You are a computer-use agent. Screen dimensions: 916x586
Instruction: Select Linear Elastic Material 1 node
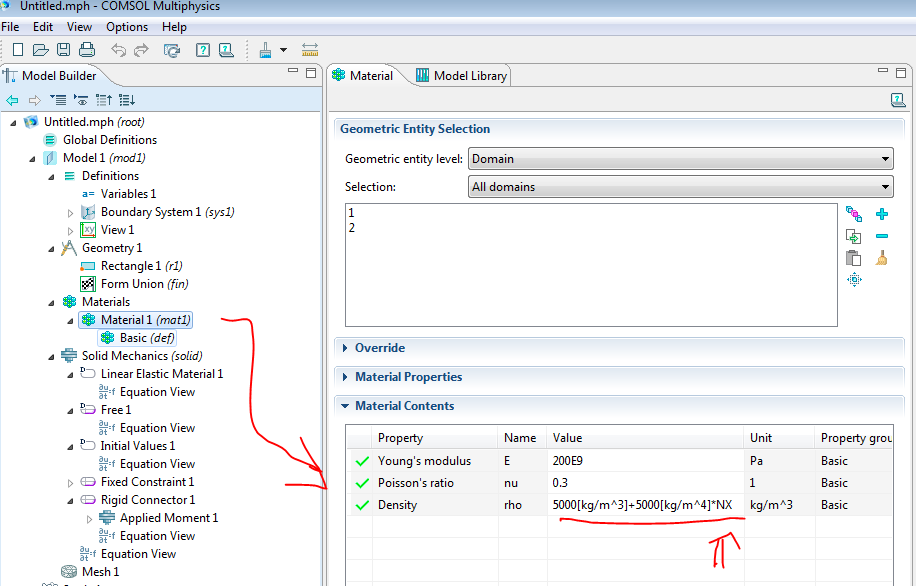tap(161, 374)
